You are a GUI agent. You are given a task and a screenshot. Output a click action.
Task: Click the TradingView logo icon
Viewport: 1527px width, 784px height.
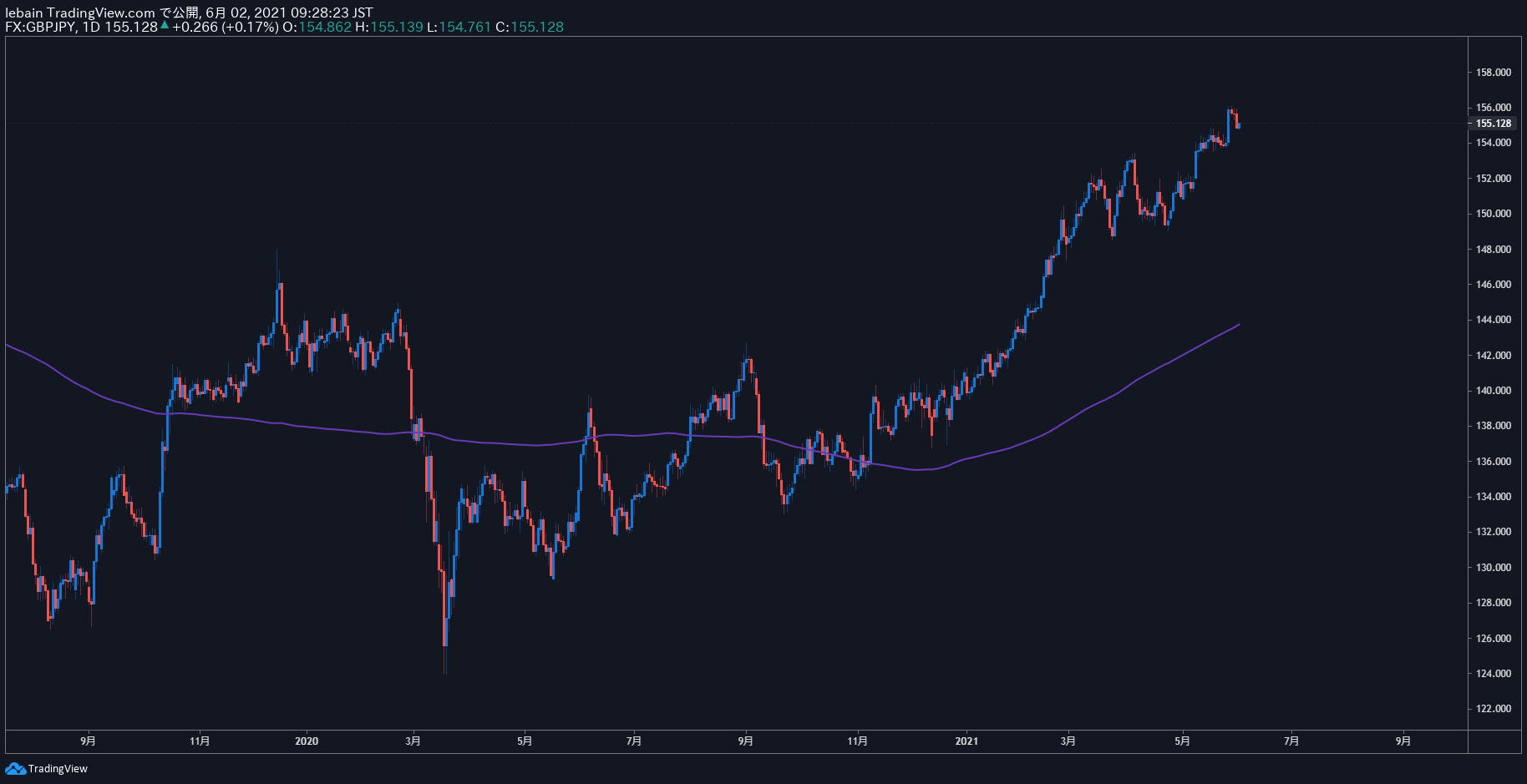pos(15,768)
